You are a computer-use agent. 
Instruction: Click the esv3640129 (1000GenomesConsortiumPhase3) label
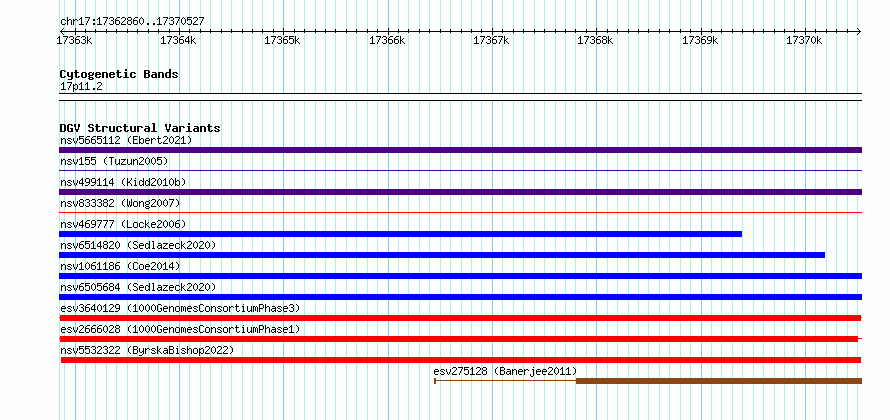pos(180,308)
